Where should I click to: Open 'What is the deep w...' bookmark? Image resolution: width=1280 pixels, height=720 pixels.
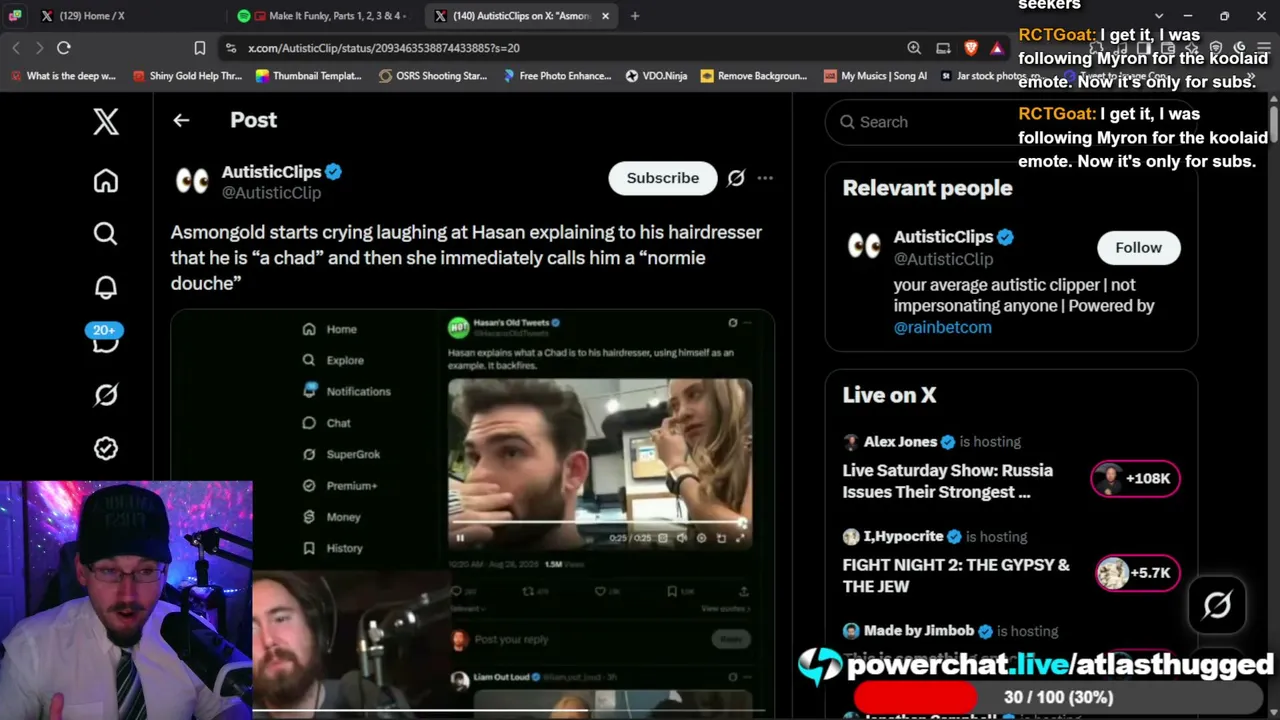[63, 76]
